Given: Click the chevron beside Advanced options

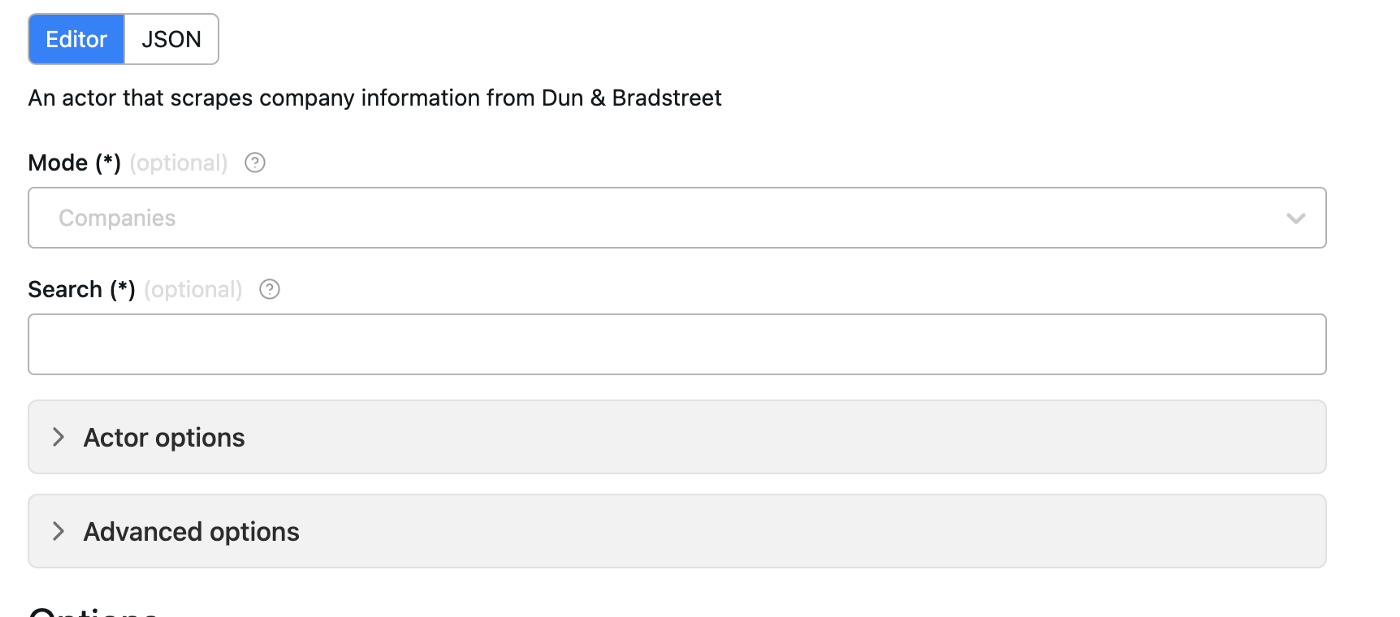Looking at the screenshot, I should point(58,531).
